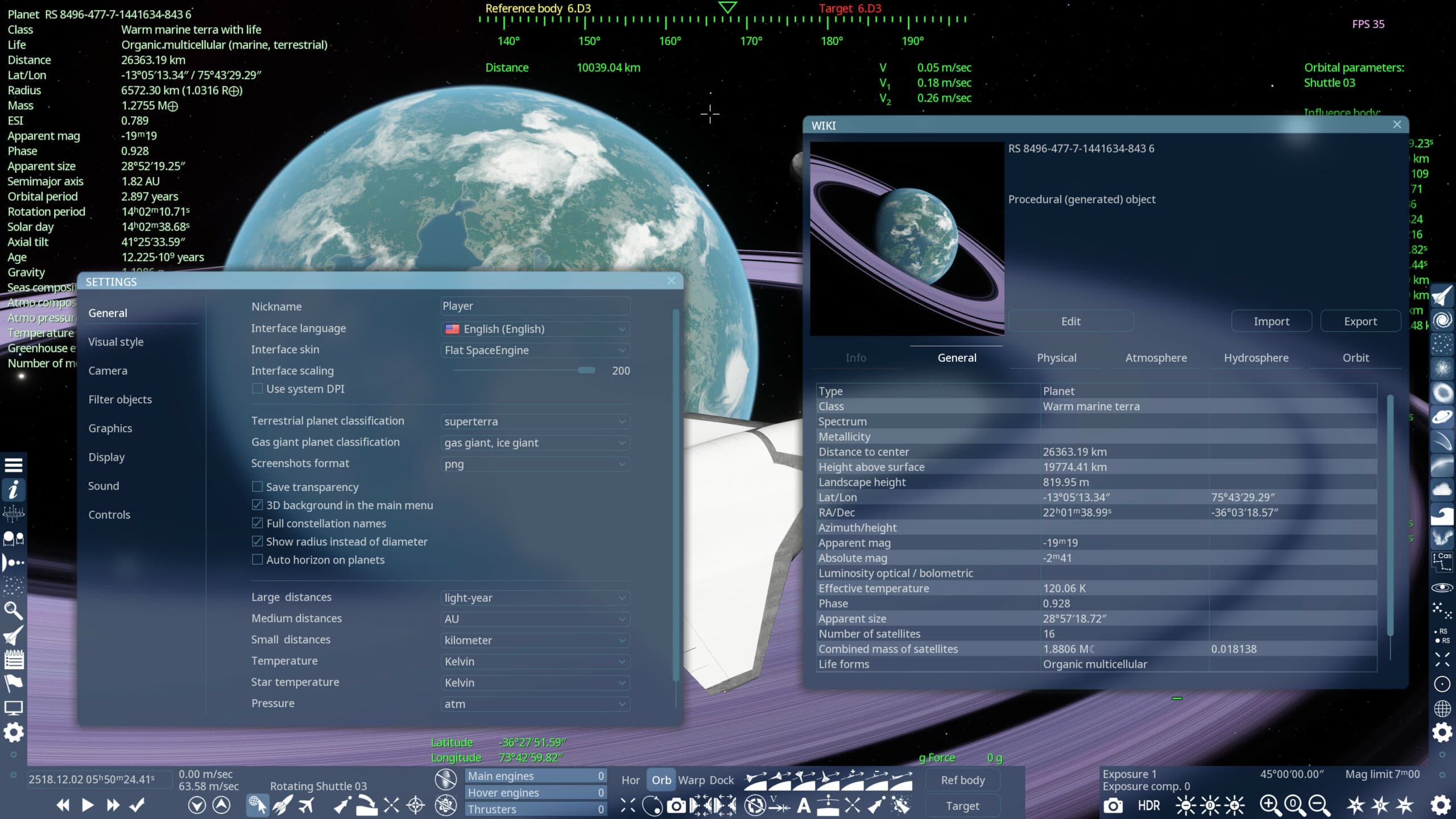Click the HDR icon in exposure toolbar
This screenshot has width=1456, height=819.
(x=1149, y=805)
